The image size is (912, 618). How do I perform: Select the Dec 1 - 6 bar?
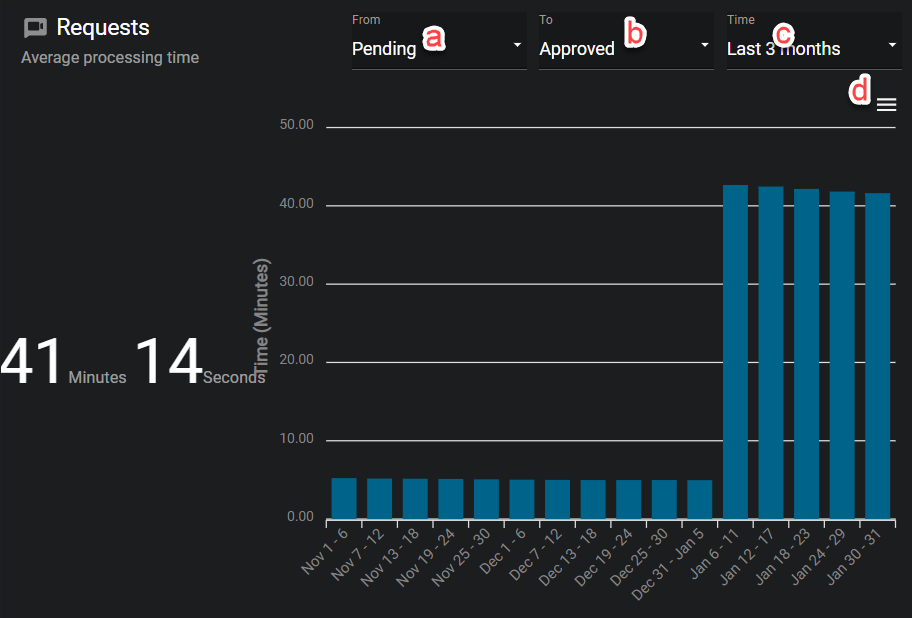coord(522,499)
